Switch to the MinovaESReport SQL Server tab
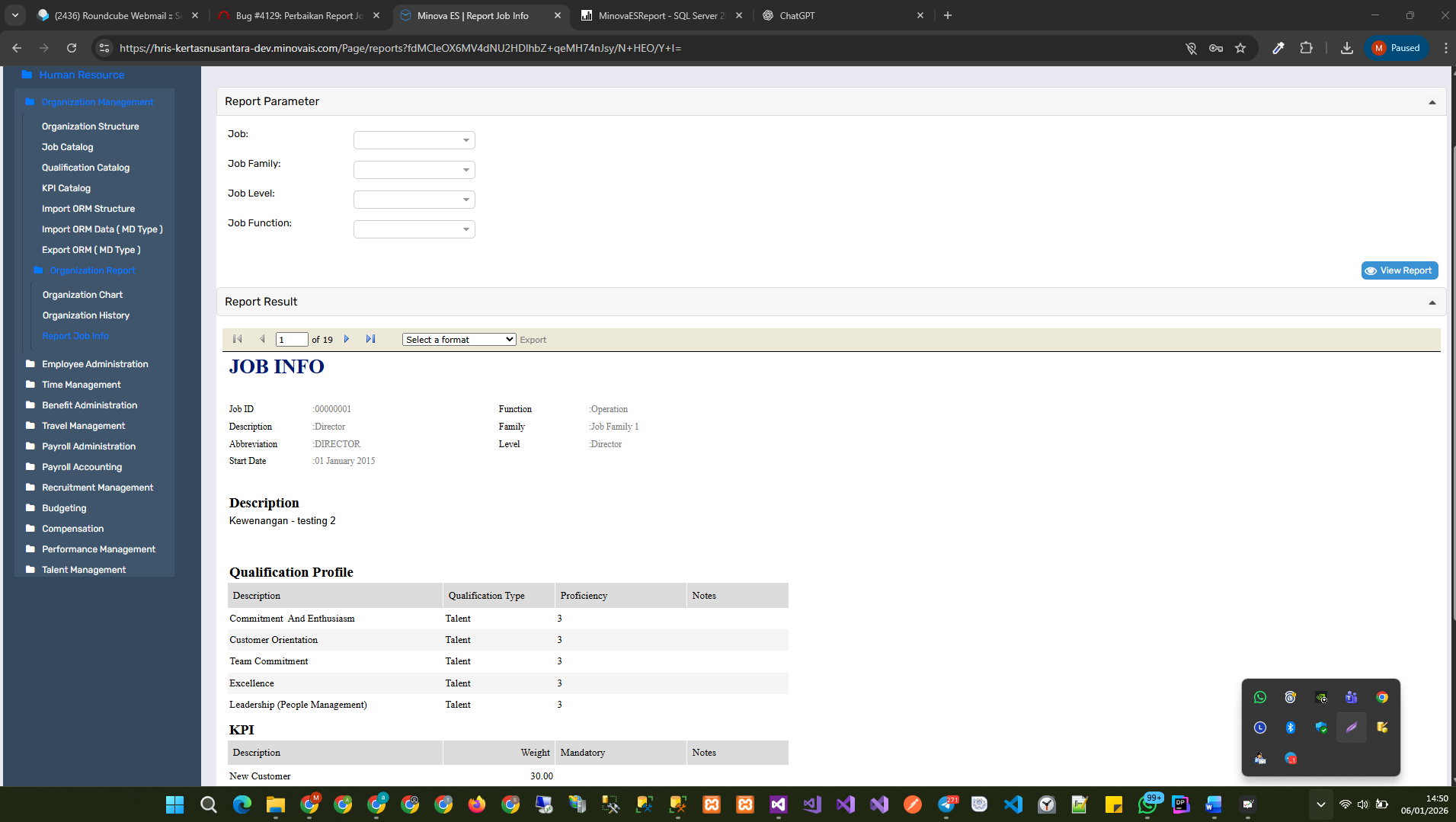Screen dimensions: 1456x822 (x=660, y=15)
